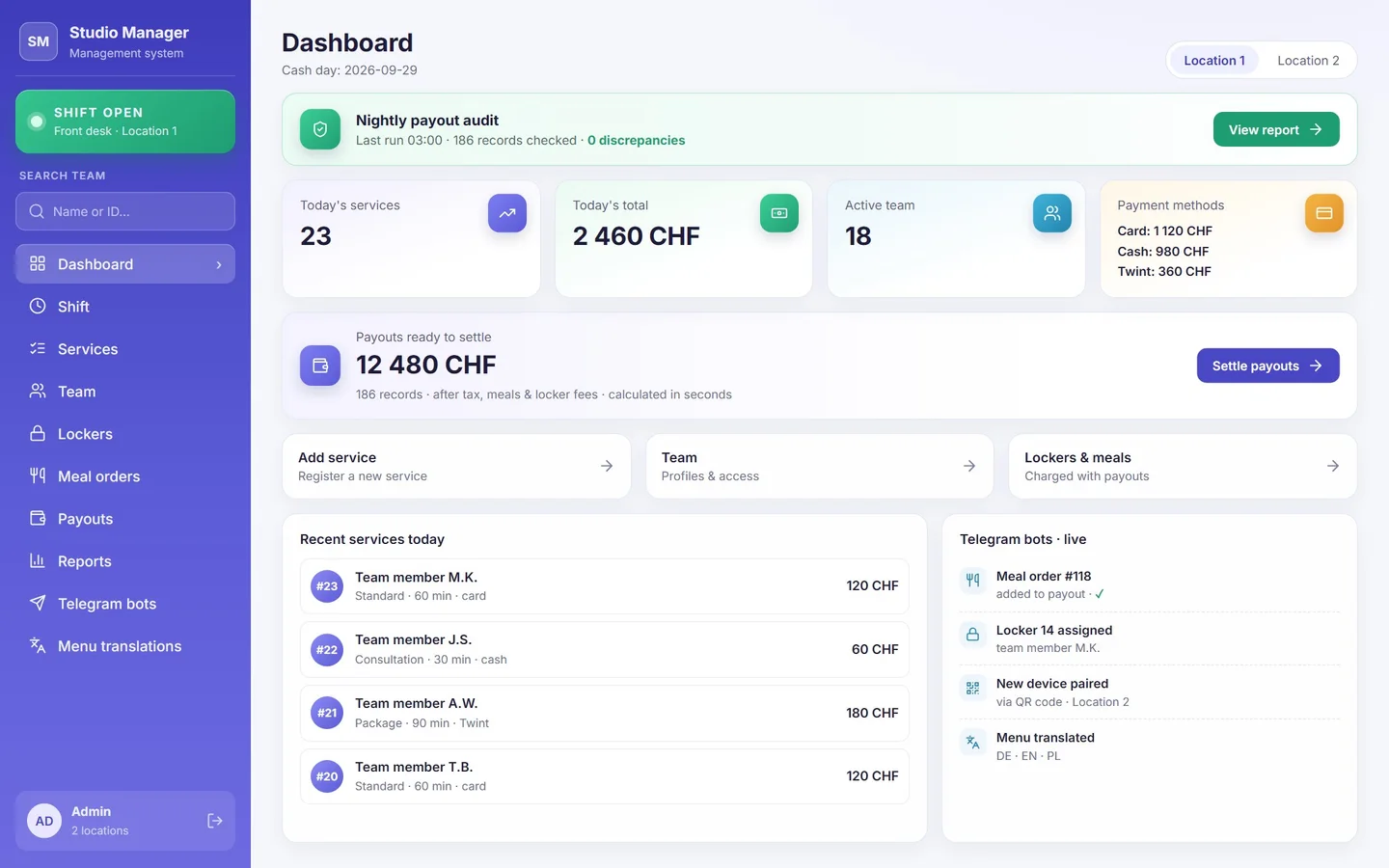Open Telegram bots in the sidebar
This screenshot has height=868, width=1389.
point(125,604)
